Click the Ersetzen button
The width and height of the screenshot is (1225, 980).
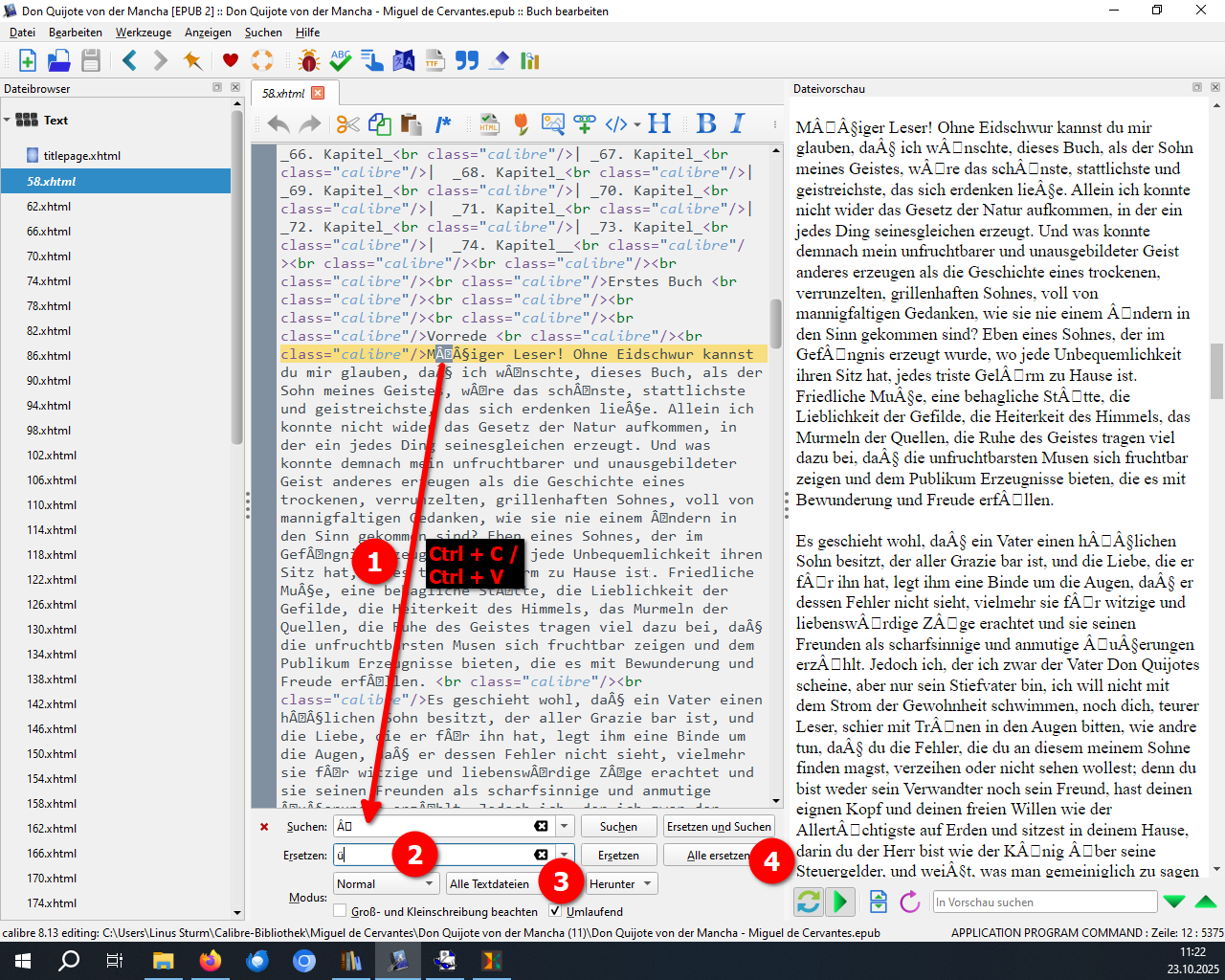(618, 855)
